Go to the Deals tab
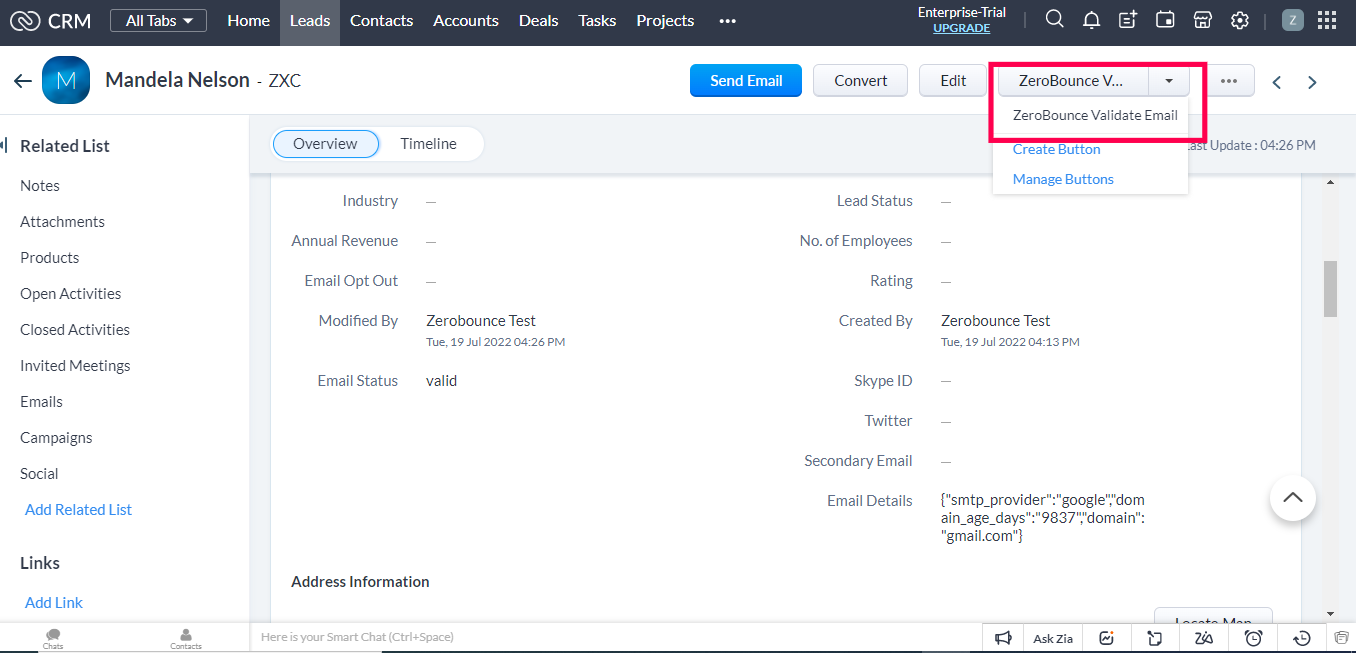Viewport: 1356px width, 653px height. click(539, 21)
